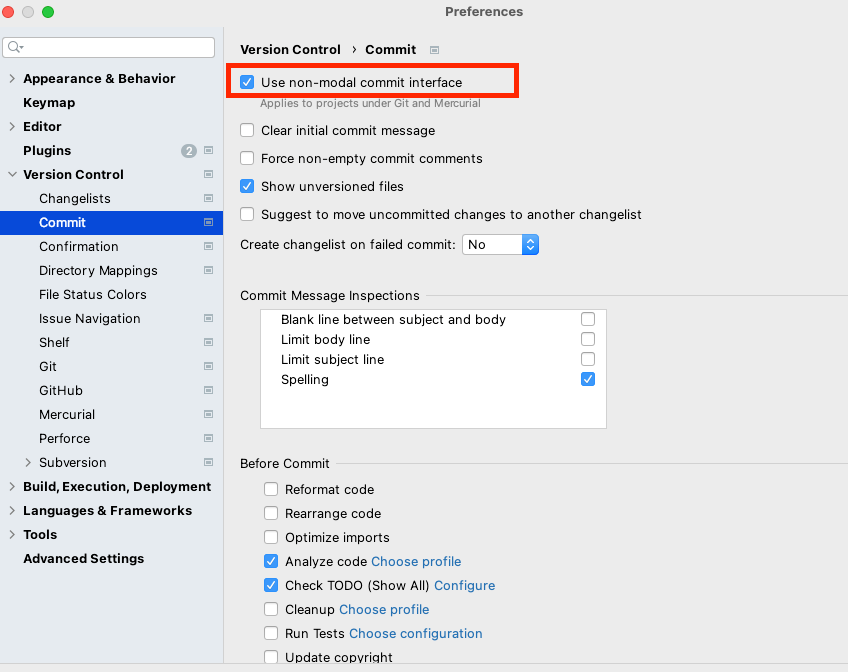Click the icon next to Git sidebar item

(208, 366)
